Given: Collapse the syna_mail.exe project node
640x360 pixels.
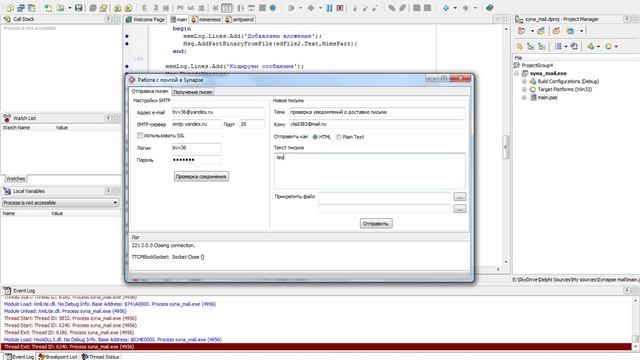Looking at the screenshot, I should click(x=517, y=73).
